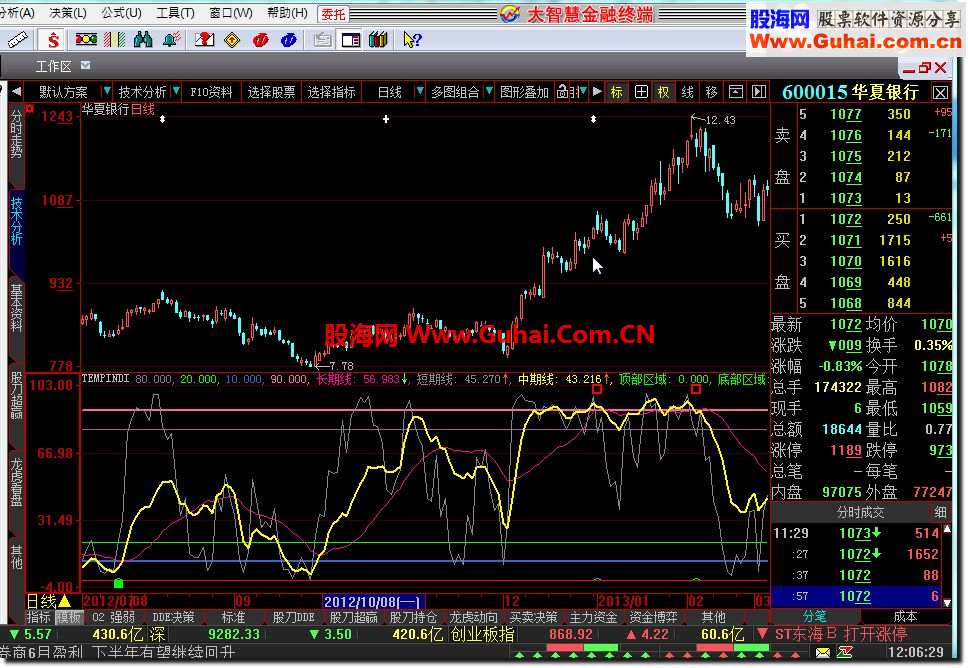This screenshot has width=968, height=668.
Task: Toggle the 标 marker button
Action: point(617,92)
